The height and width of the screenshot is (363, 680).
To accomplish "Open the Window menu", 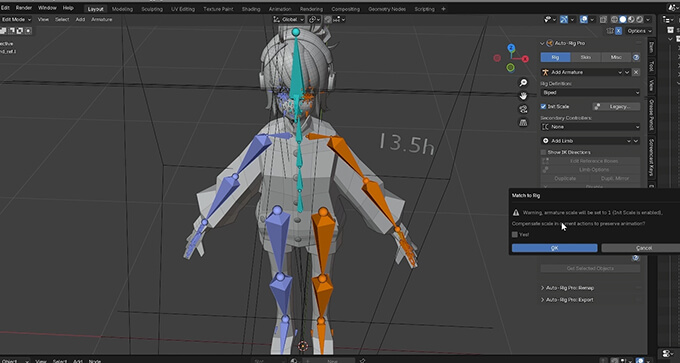I will [x=47, y=8].
